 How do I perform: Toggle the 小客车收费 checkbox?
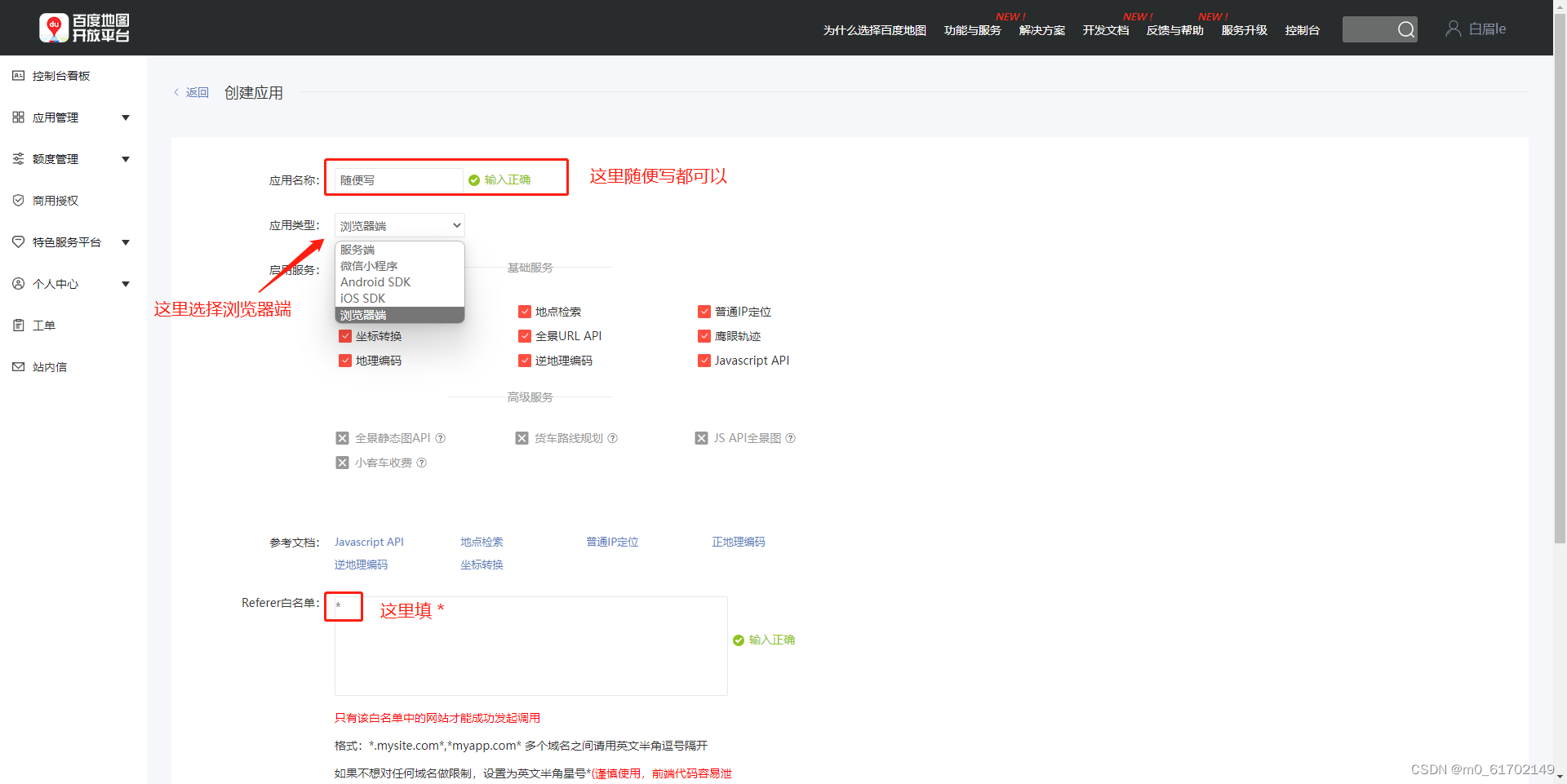pos(343,463)
